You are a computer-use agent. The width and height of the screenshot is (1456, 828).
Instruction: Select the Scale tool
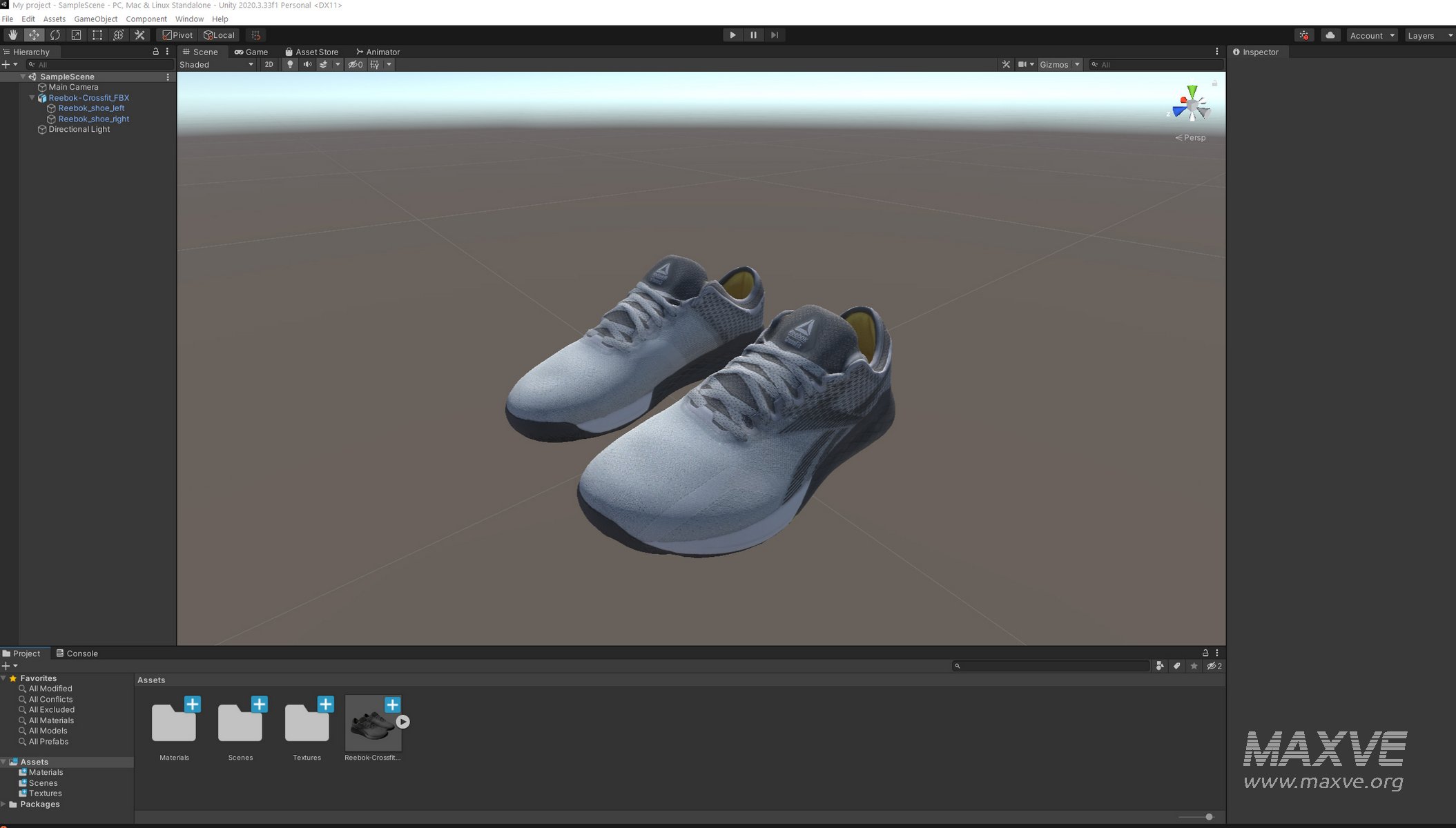76,35
